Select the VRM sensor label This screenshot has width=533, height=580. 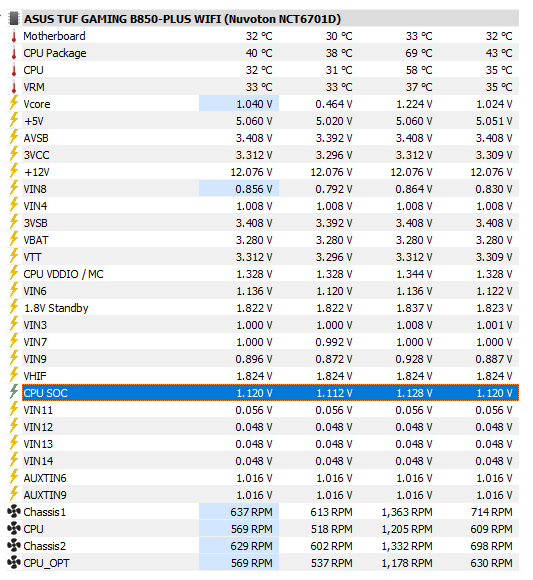coord(34,87)
